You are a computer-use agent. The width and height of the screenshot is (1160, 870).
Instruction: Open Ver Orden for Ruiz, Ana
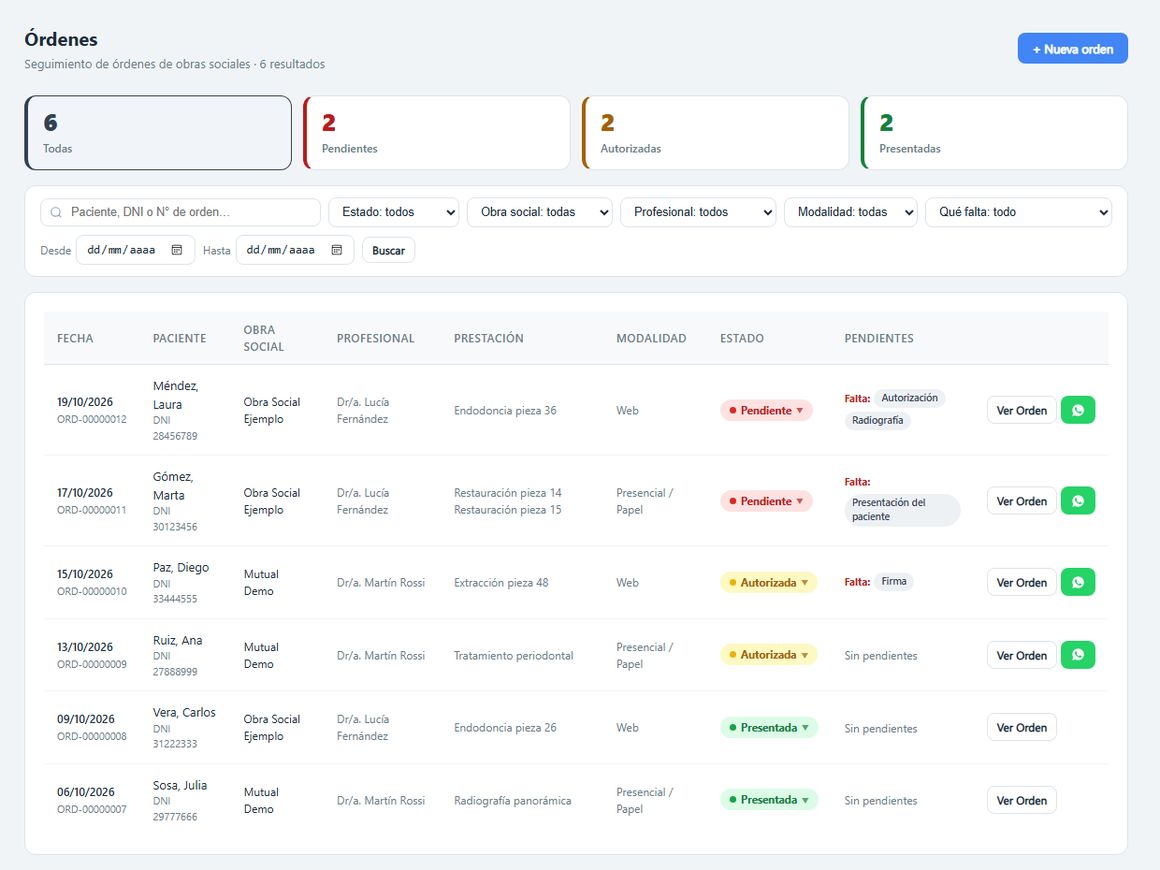[x=1022, y=655]
